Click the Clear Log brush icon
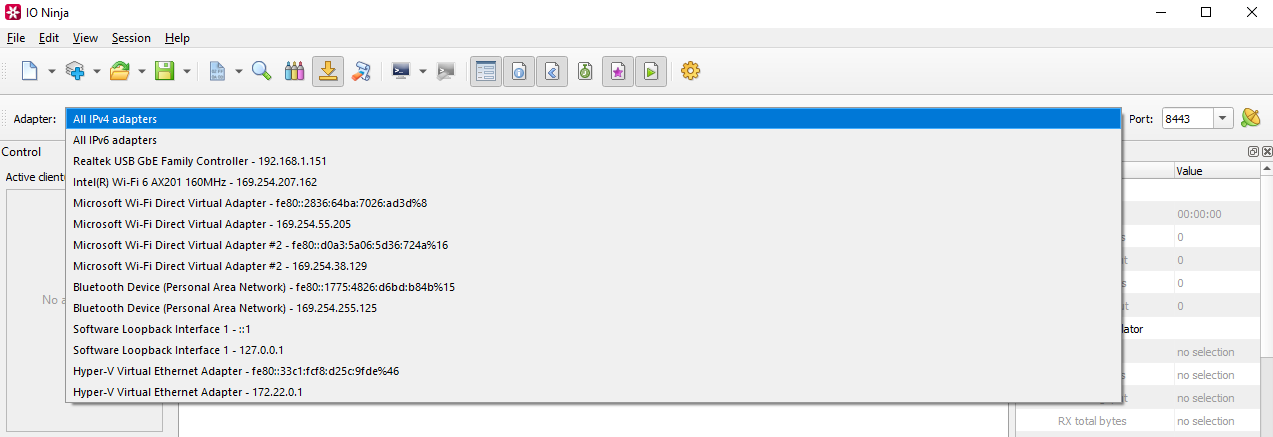Viewport: 1273px width, 437px height. tap(362, 71)
